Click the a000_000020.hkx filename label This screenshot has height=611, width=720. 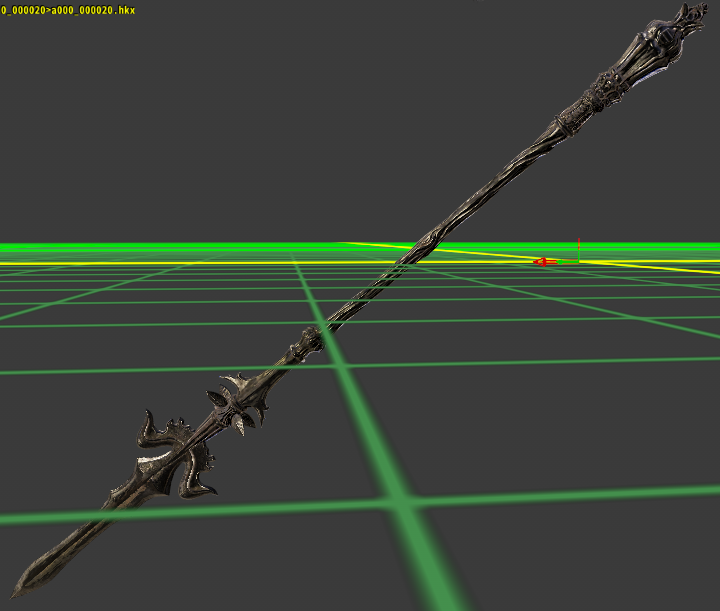[93, 10]
